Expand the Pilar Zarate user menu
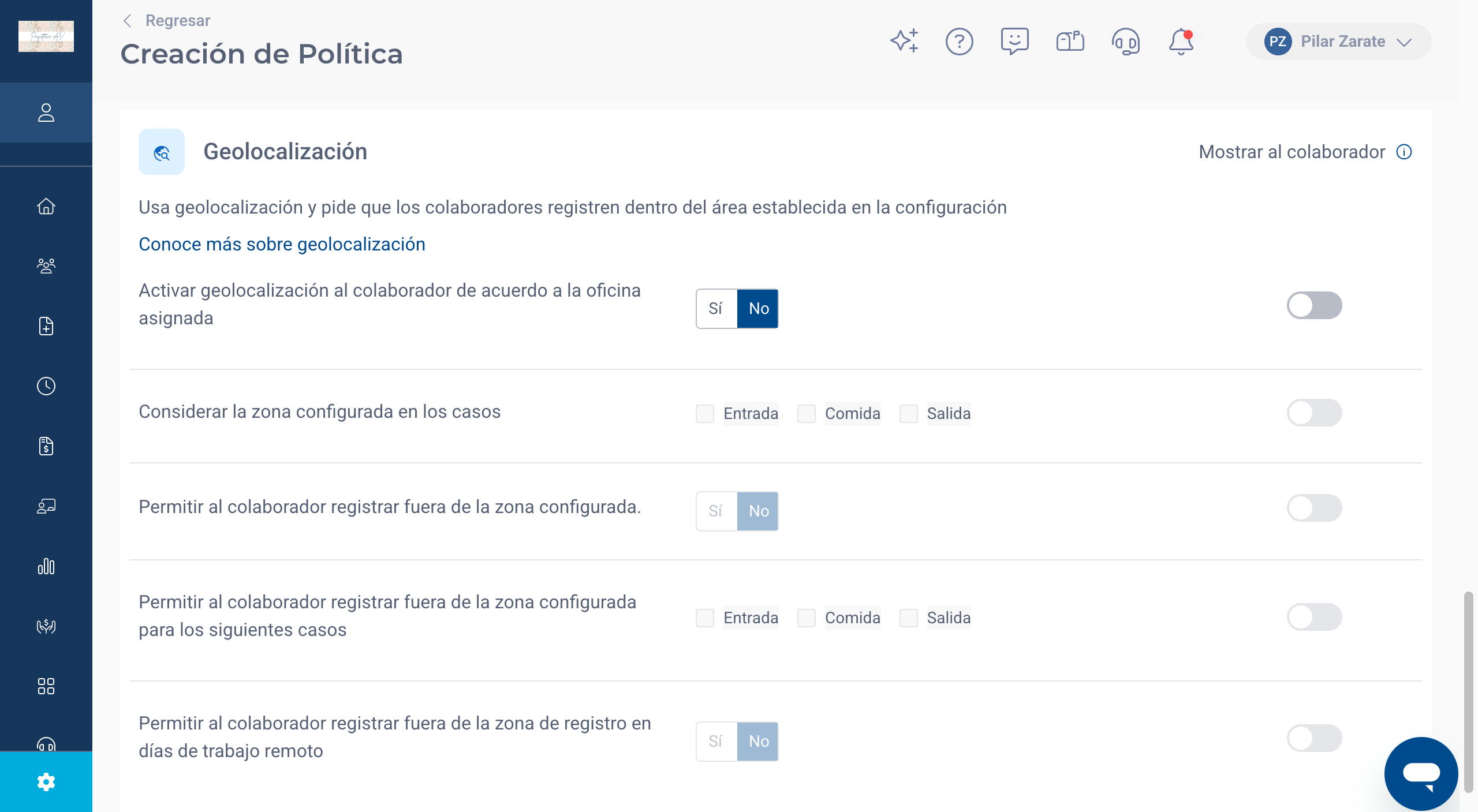This screenshot has width=1478, height=812. (1339, 42)
